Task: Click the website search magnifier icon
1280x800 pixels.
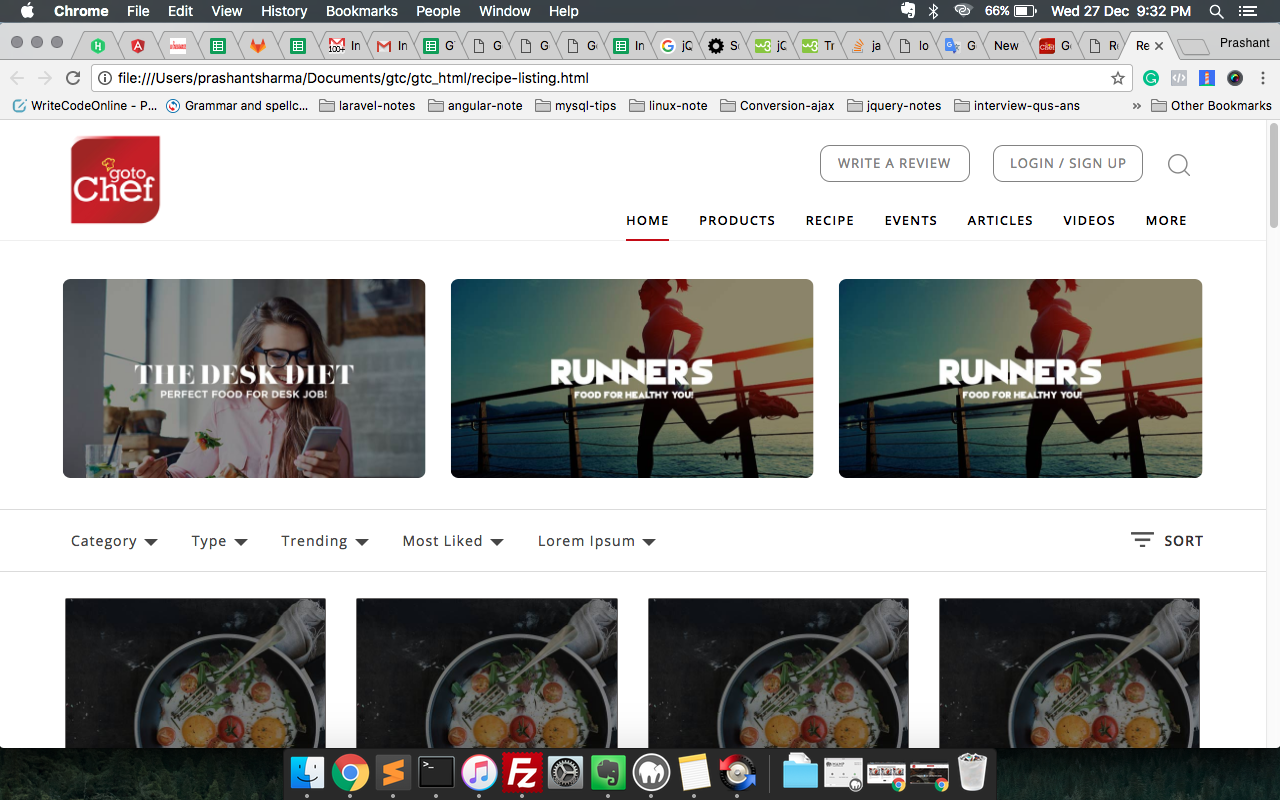Action: point(1179,165)
